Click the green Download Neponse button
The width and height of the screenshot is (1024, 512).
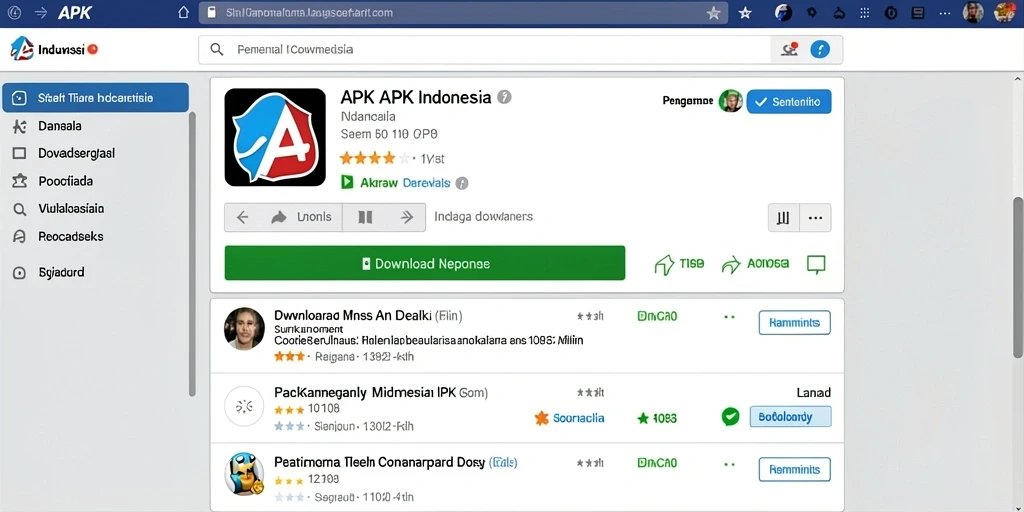click(424, 263)
